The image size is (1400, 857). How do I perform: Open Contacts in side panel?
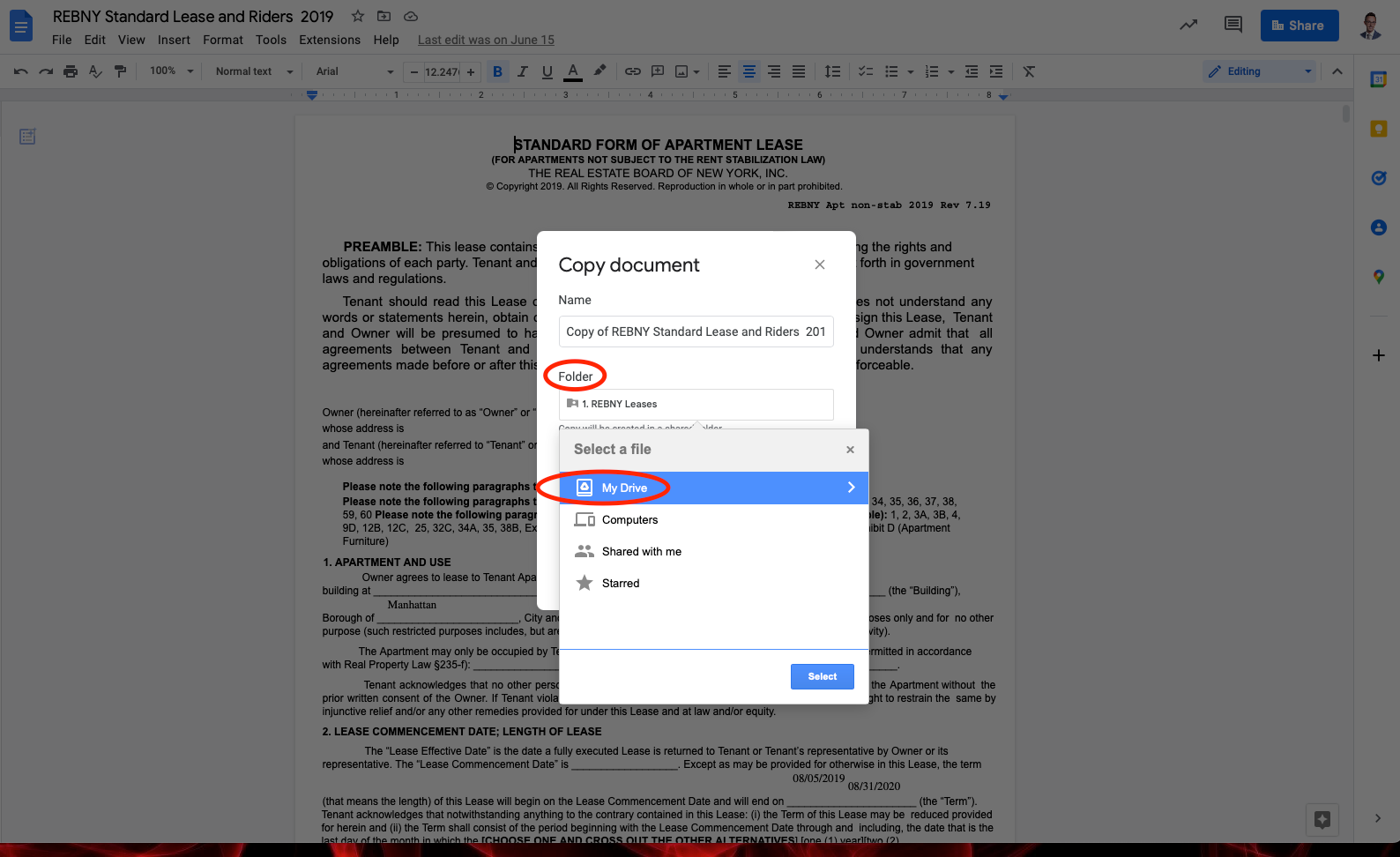pyautogui.click(x=1379, y=227)
